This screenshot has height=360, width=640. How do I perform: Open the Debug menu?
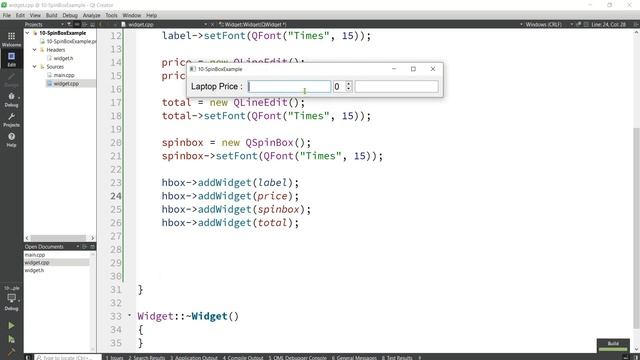[70, 16]
